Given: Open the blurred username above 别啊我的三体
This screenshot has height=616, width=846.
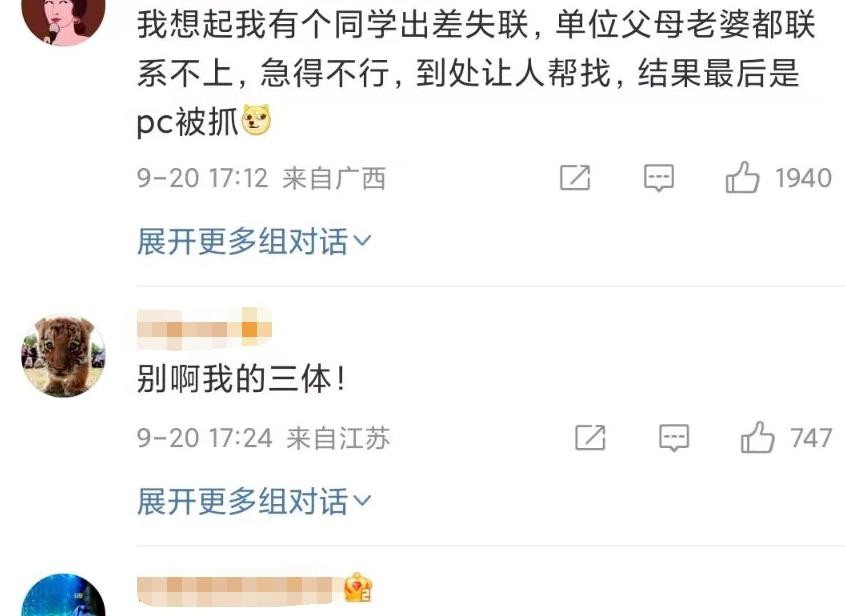Looking at the screenshot, I should click(x=204, y=328).
